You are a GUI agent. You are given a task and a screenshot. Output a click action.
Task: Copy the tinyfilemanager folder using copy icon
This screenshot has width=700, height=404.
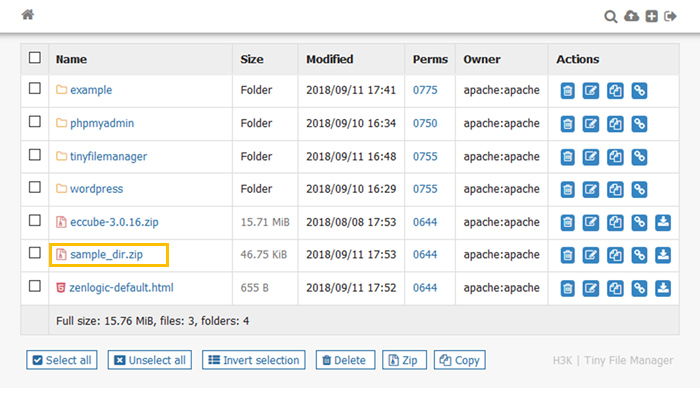pos(615,156)
